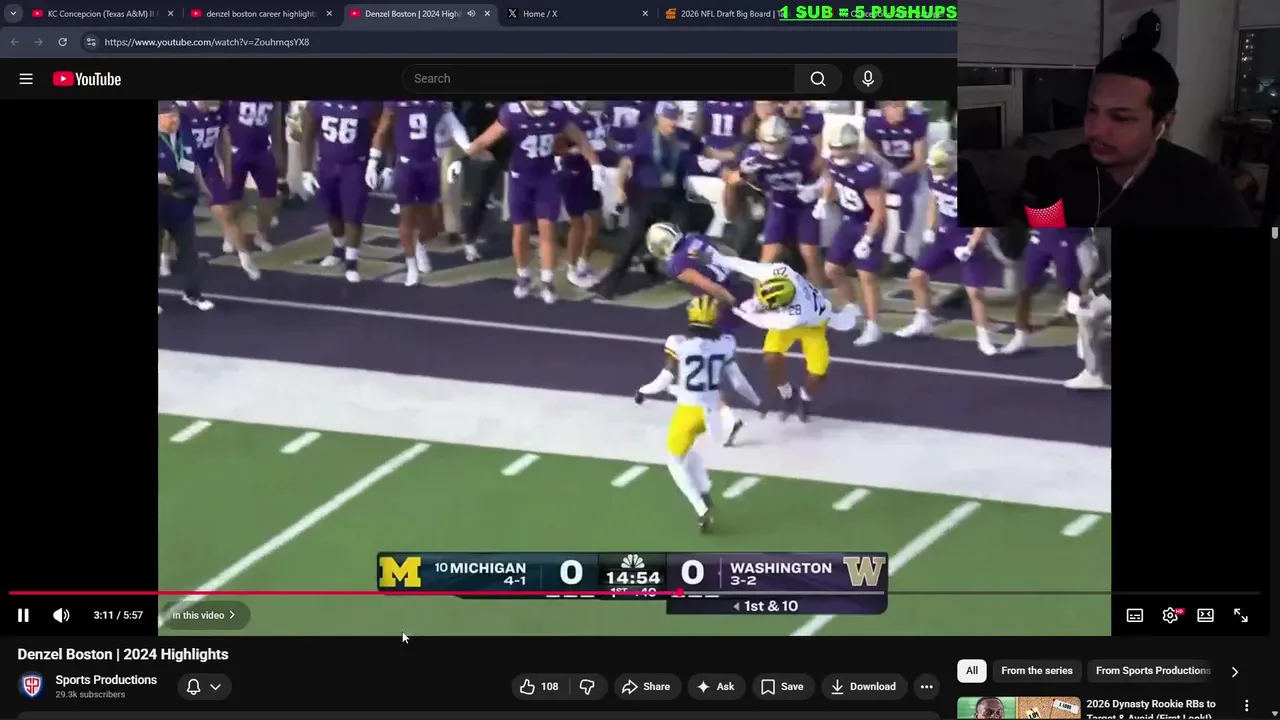Viewport: 1280px width, 720px height.
Task: Select 'From the series' filter chip
Action: point(1037,671)
